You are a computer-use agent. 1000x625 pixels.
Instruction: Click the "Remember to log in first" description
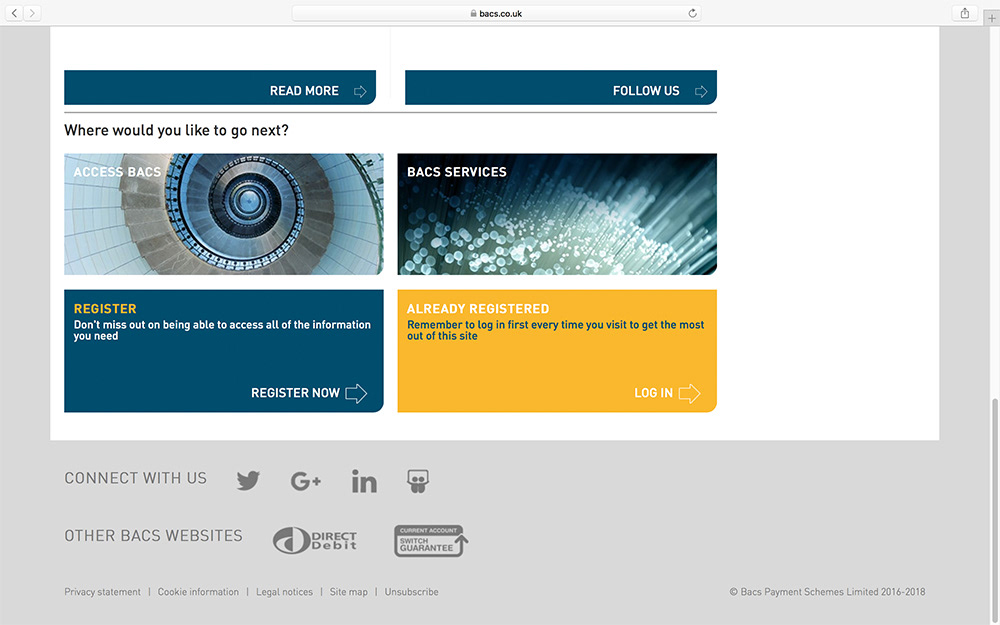pos(555,330)
